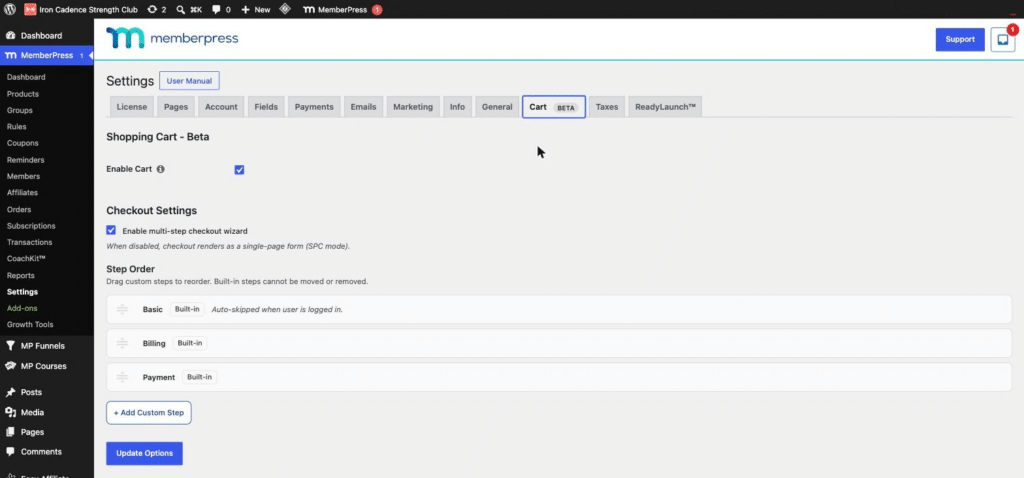Viewport: 1024px width, 478px height.
Task: Click the Dashboard gauge icon in sidebar
Action: click(x=10, y=35)
